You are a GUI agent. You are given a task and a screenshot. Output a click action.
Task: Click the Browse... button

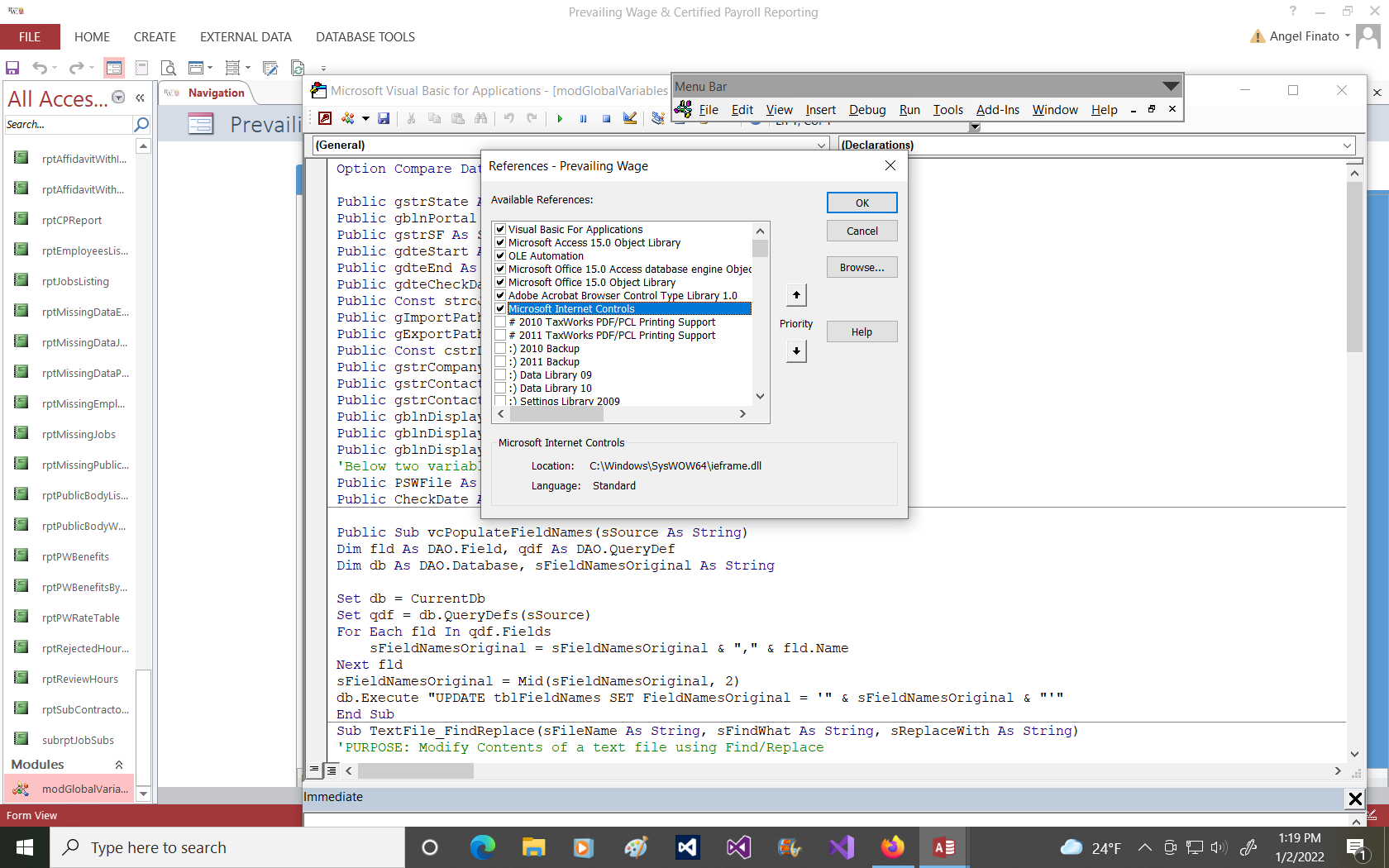(862, 267)
